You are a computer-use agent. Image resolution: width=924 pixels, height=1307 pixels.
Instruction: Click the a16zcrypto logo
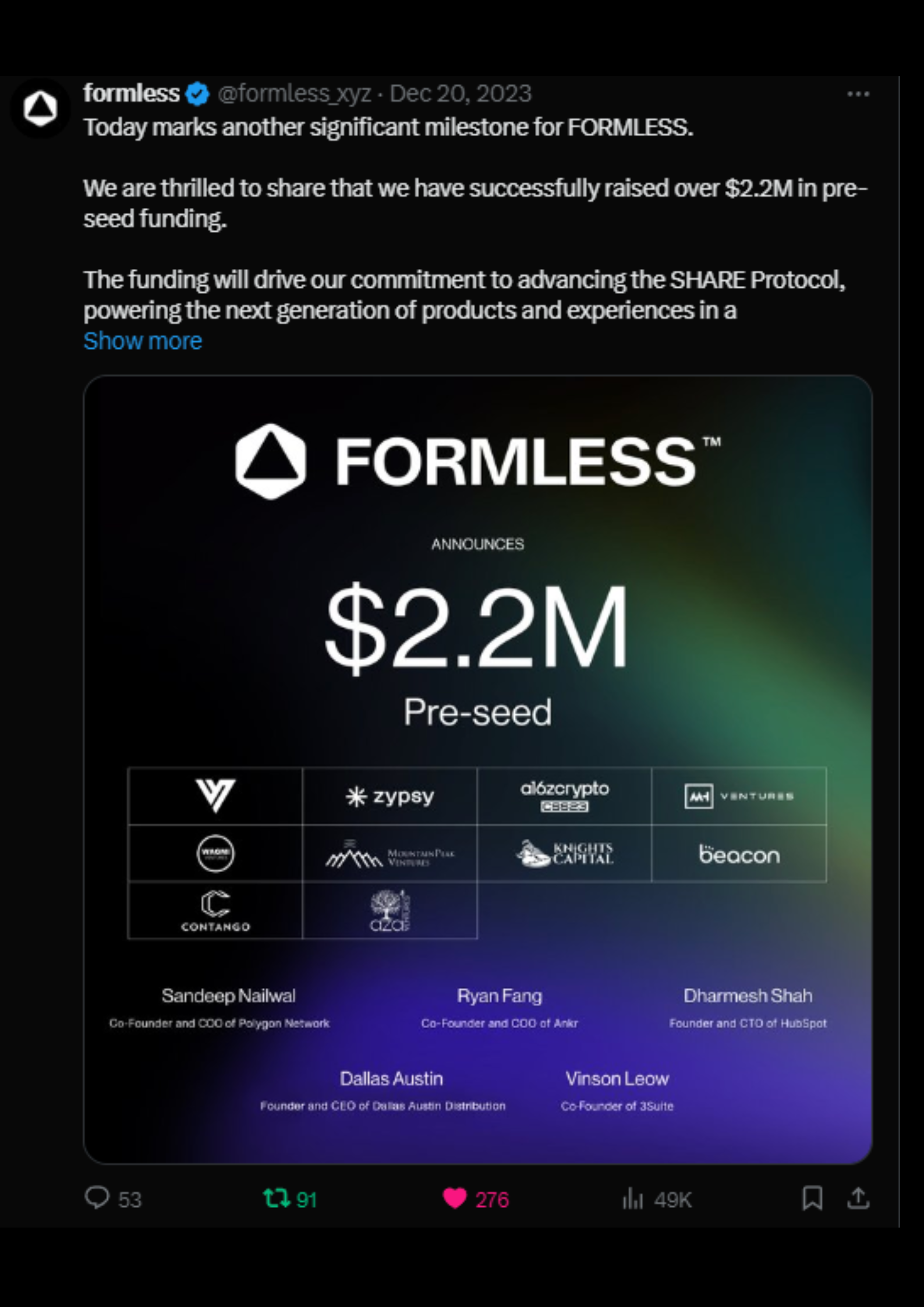(564, 796)
